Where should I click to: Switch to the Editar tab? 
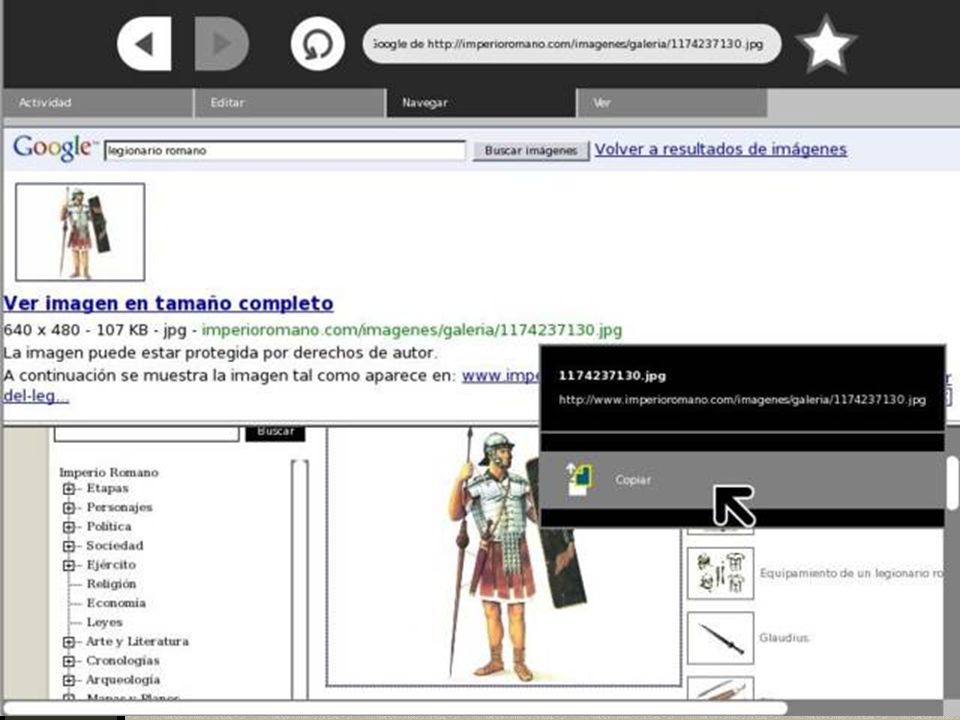point(290,103)
